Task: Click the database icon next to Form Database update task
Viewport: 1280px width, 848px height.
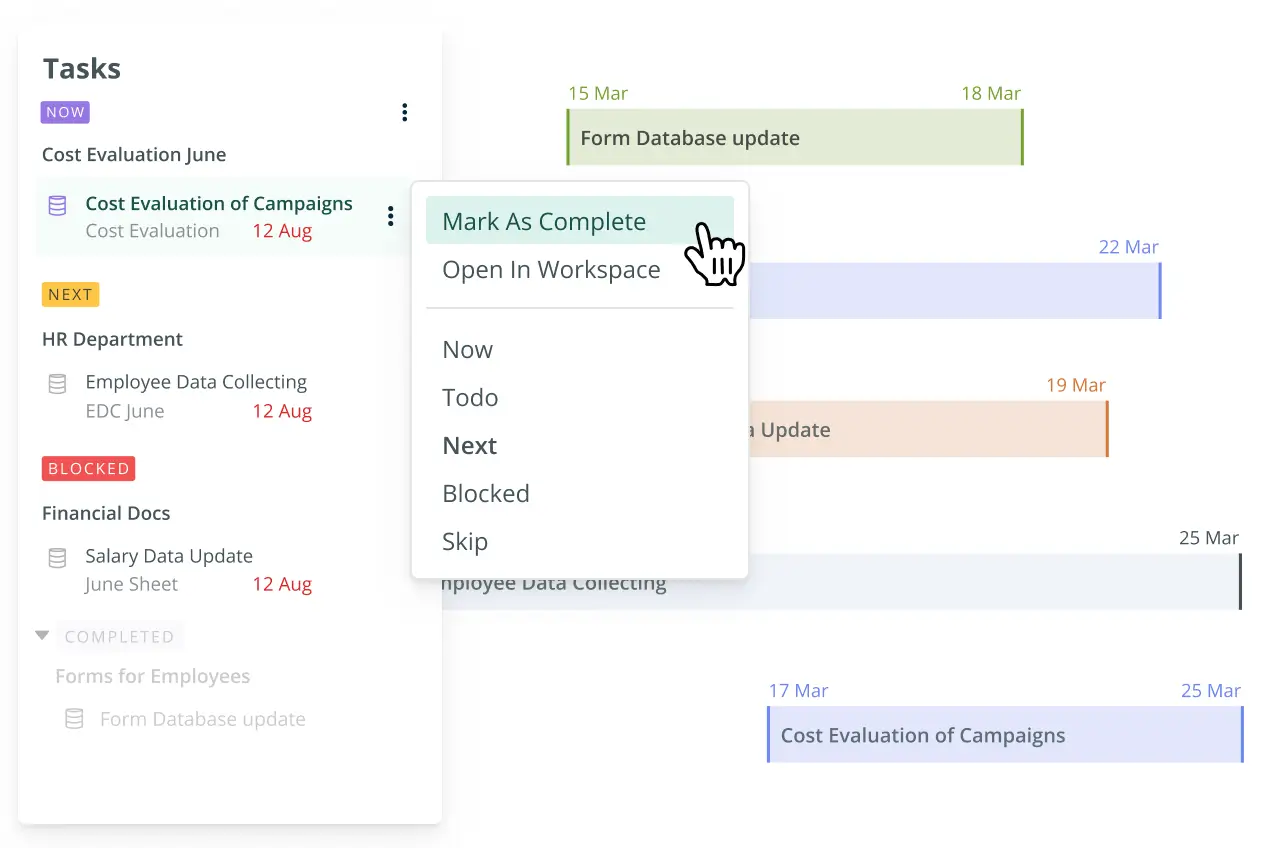Action: (x=74, y=719)
